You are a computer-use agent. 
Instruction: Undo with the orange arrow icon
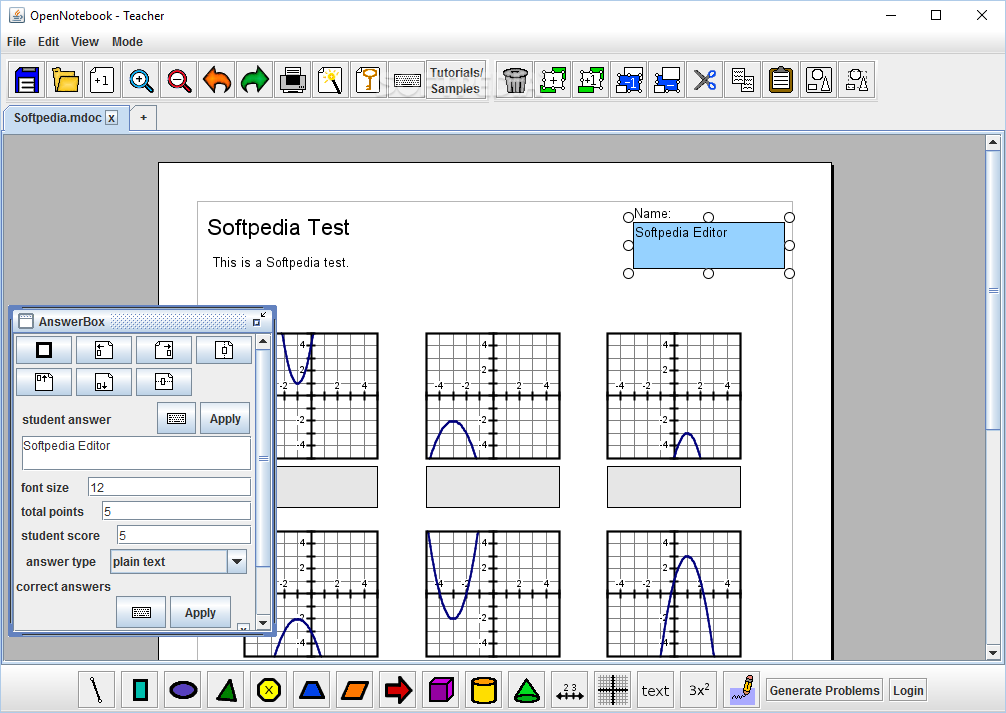pyautogui.click(x=216, y=80)
